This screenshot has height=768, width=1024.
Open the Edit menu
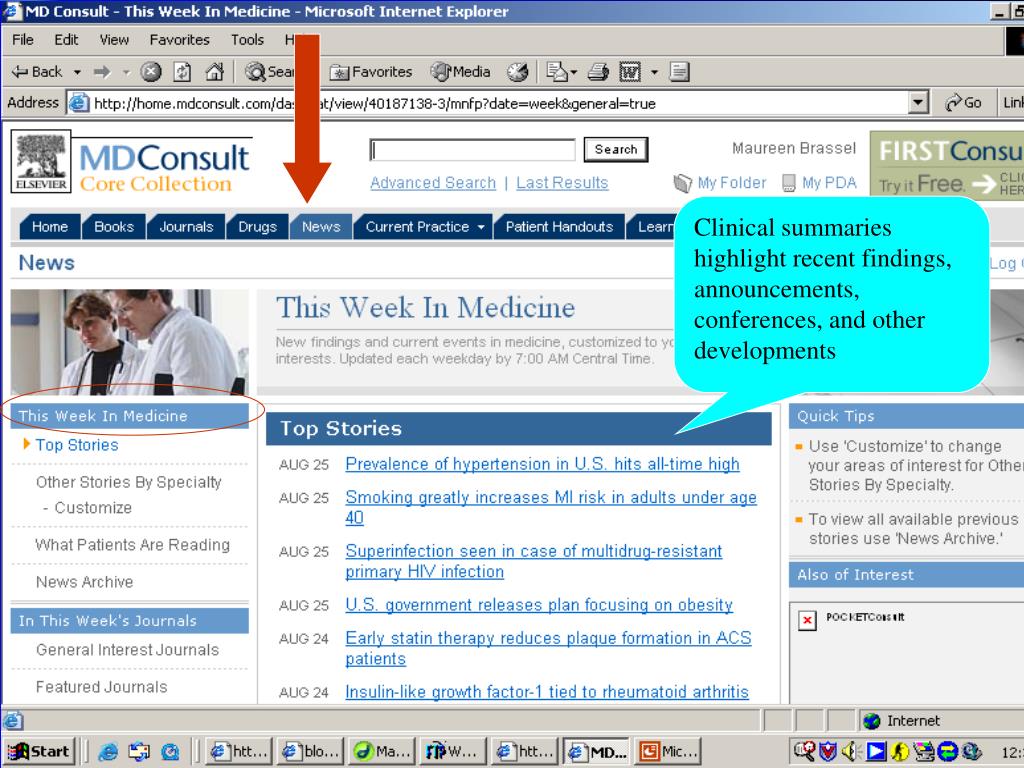pyautogui.click(x=66, y=40)
